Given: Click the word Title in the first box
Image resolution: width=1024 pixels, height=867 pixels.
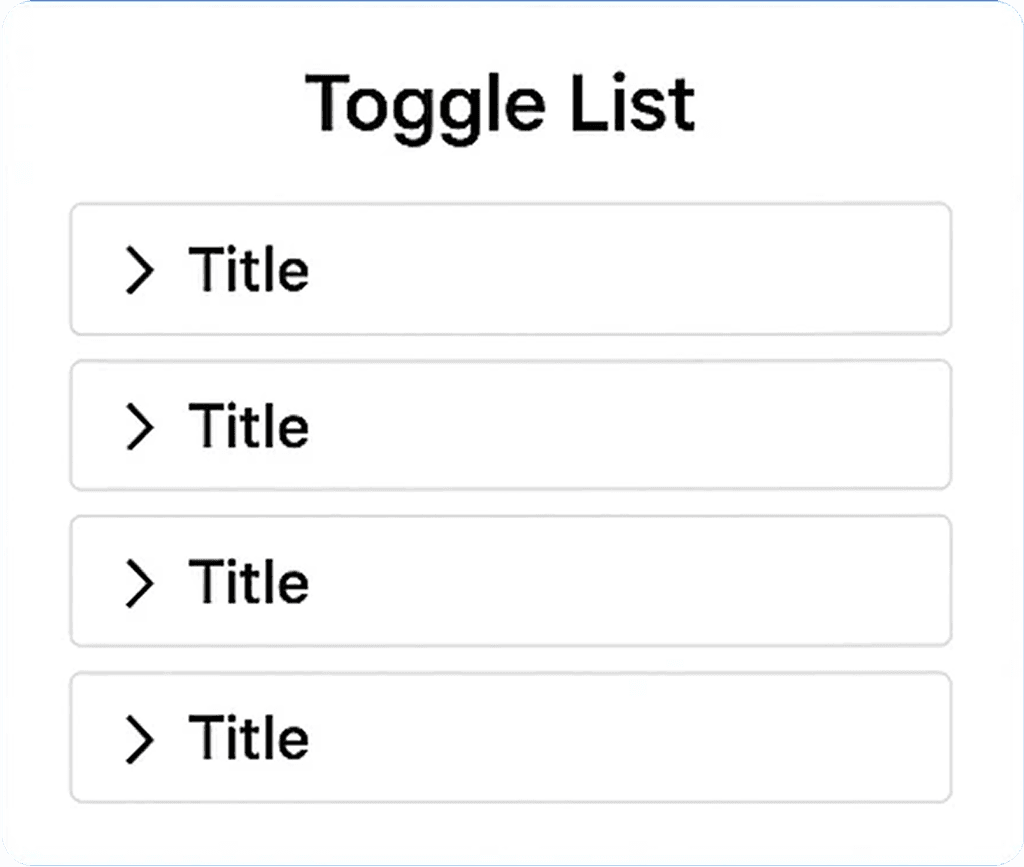Looking at the screenshot, I should [x=248, y=268].
